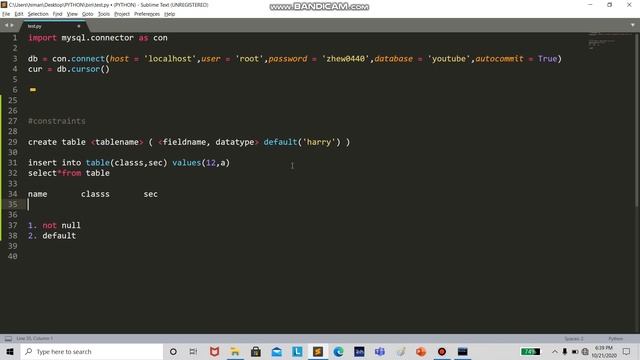Open the Python syntax selector

click(x=616, y=339)
